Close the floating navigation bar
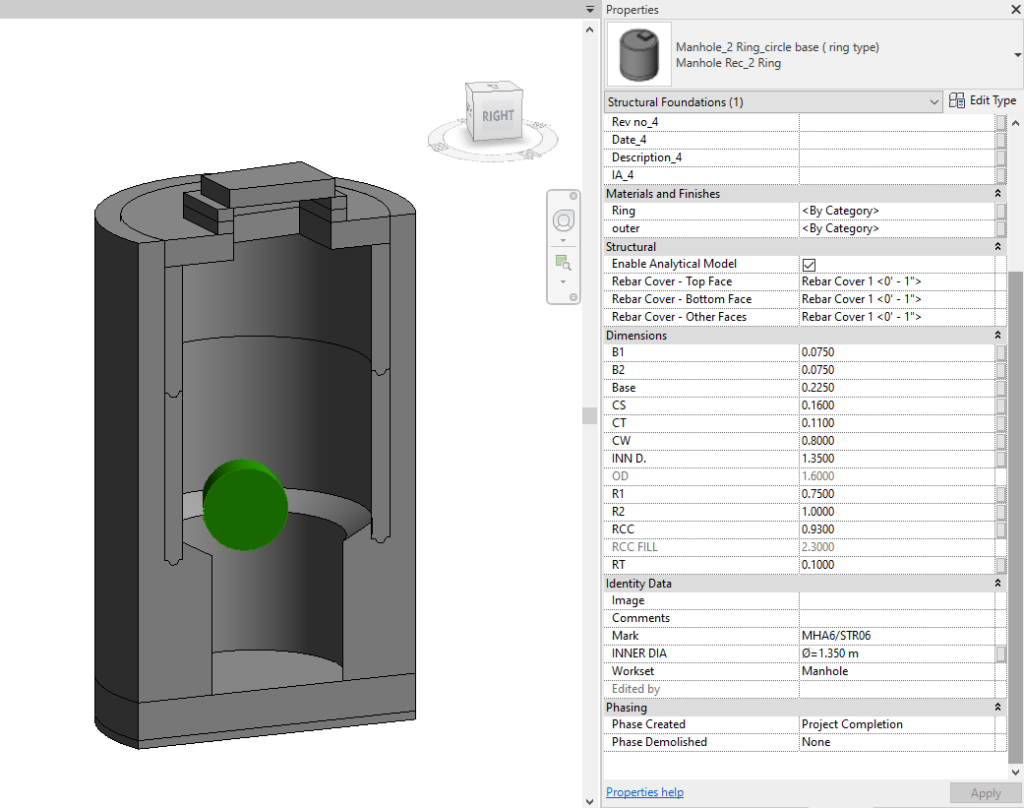 click(573, 196)
